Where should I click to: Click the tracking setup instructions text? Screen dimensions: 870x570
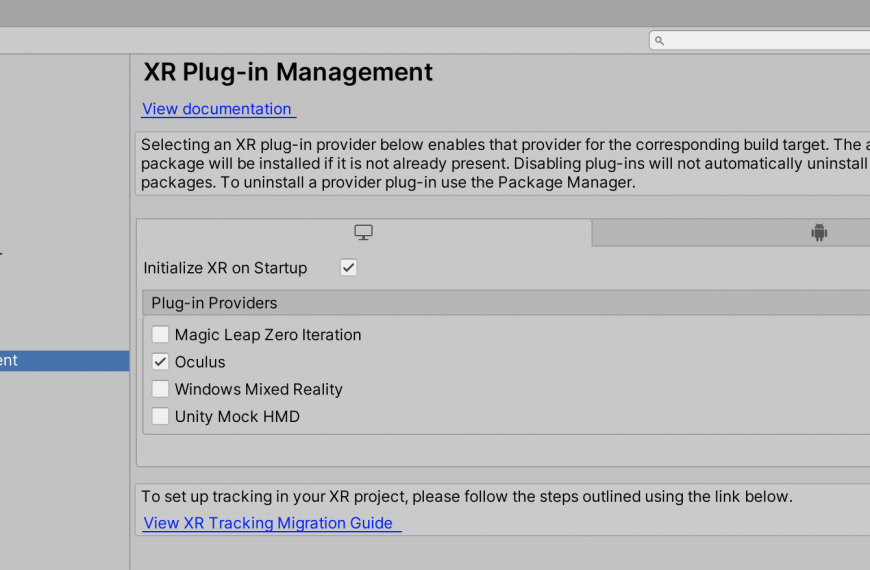(467, 496)
